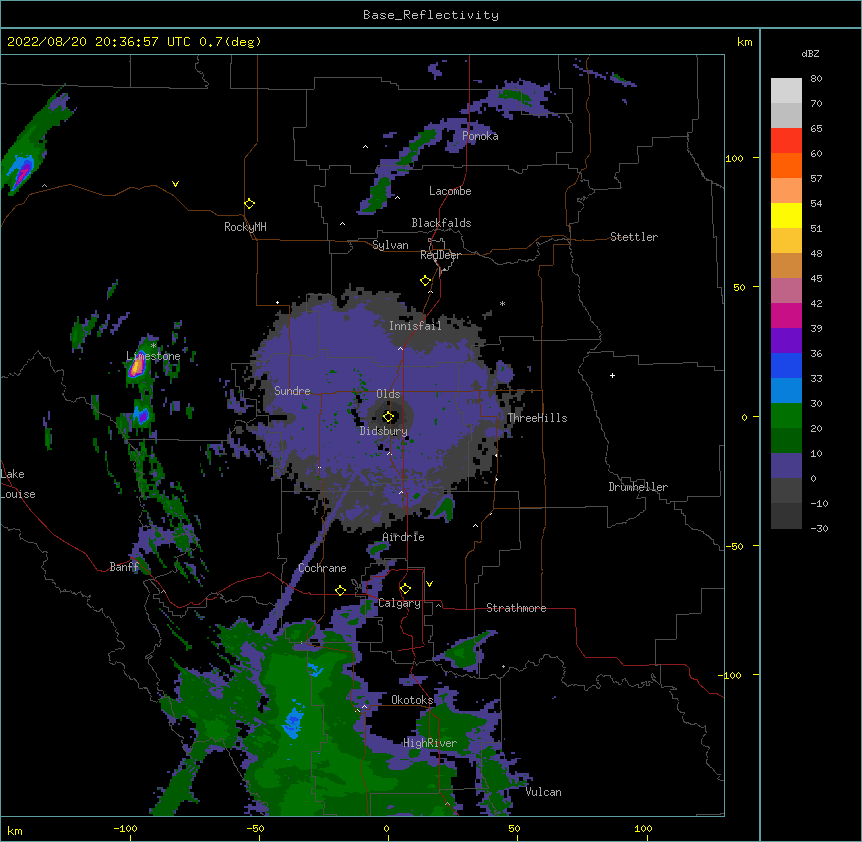
Task: Select the Olds city label
Action: [x=388, y=394]
